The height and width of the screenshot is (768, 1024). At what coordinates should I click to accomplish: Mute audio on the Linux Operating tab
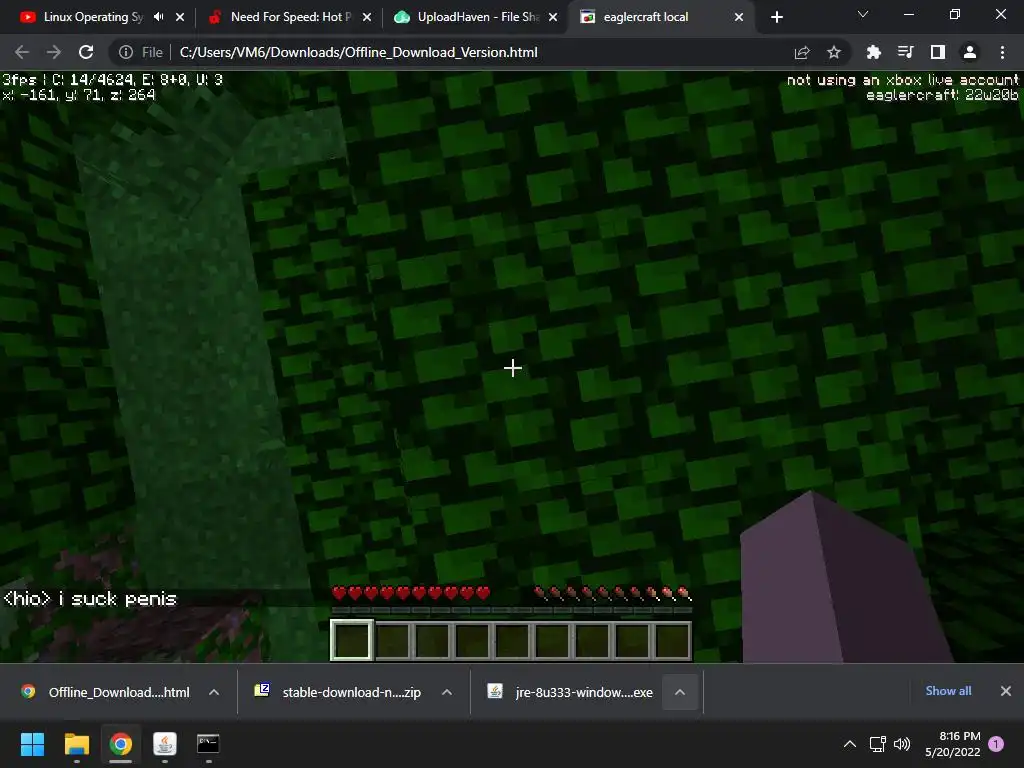pyautogui.click(x=159, y=17)
